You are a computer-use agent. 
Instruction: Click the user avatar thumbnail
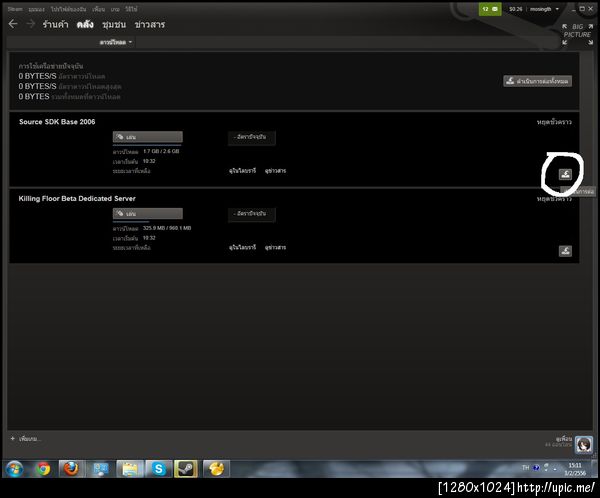click(x=584, y=445)
